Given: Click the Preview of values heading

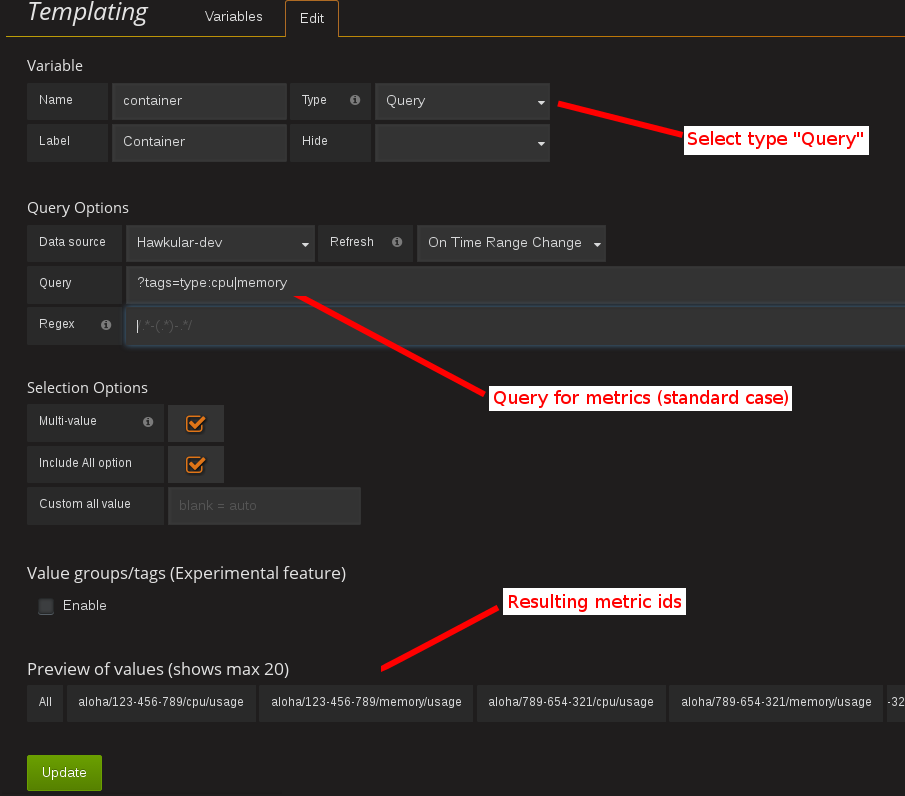Looking at the screenshot, I should pos(158,670).
